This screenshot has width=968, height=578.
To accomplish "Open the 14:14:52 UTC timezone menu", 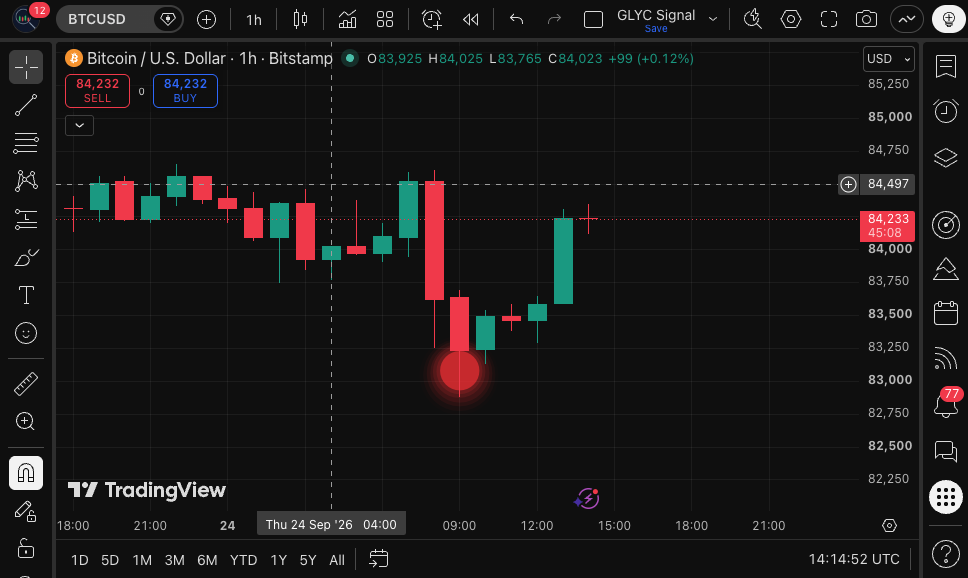I will tap(854, 559).
